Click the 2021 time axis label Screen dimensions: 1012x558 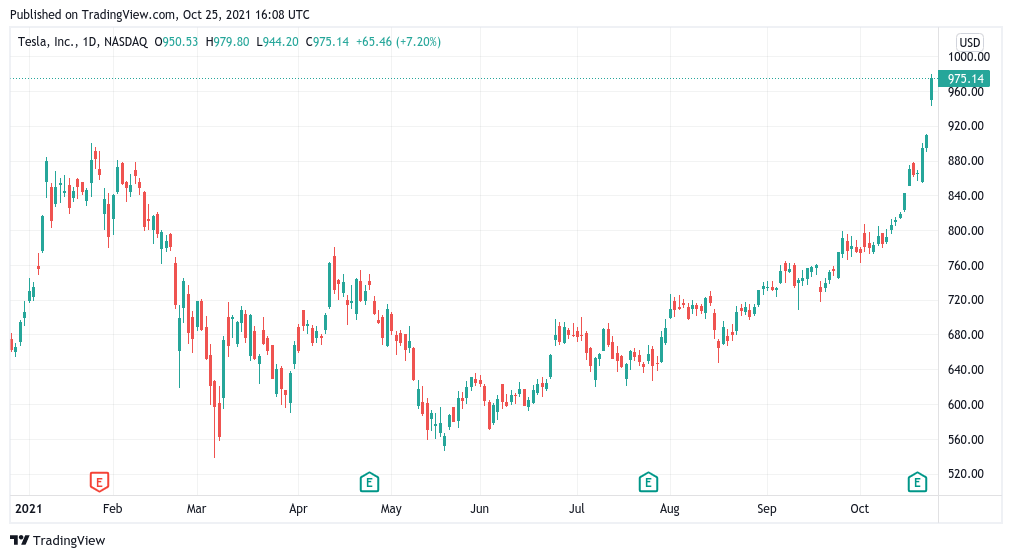click(x=28, y=508)
